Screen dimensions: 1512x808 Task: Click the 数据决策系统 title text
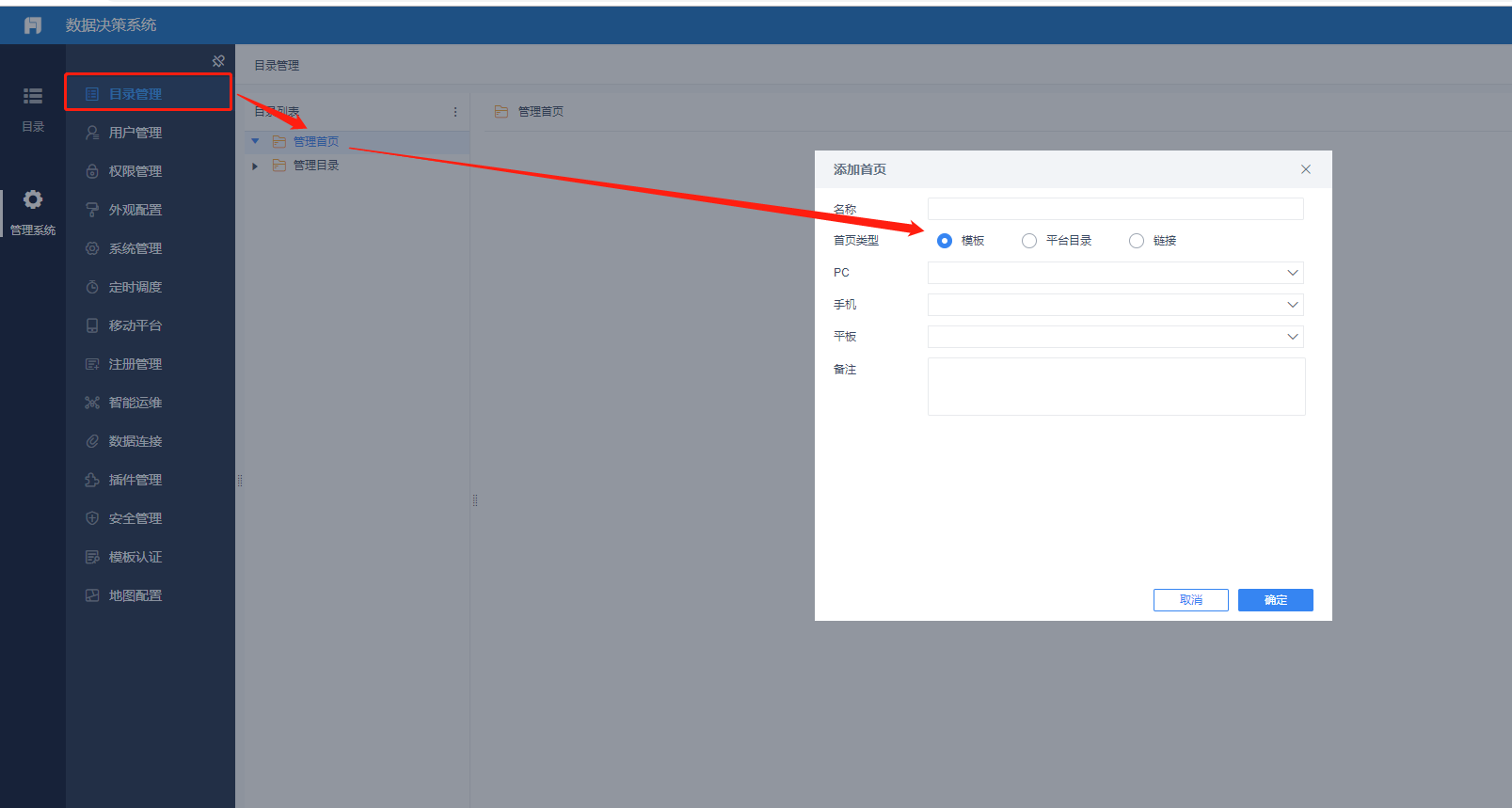[111, 25]
